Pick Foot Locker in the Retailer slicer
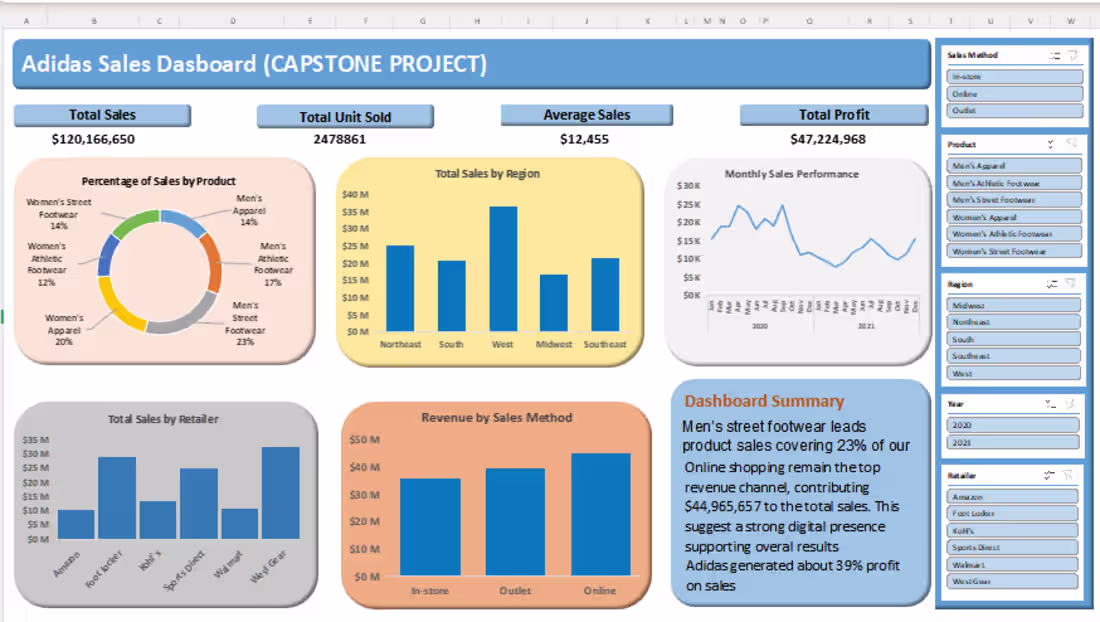 [1012, 513]
